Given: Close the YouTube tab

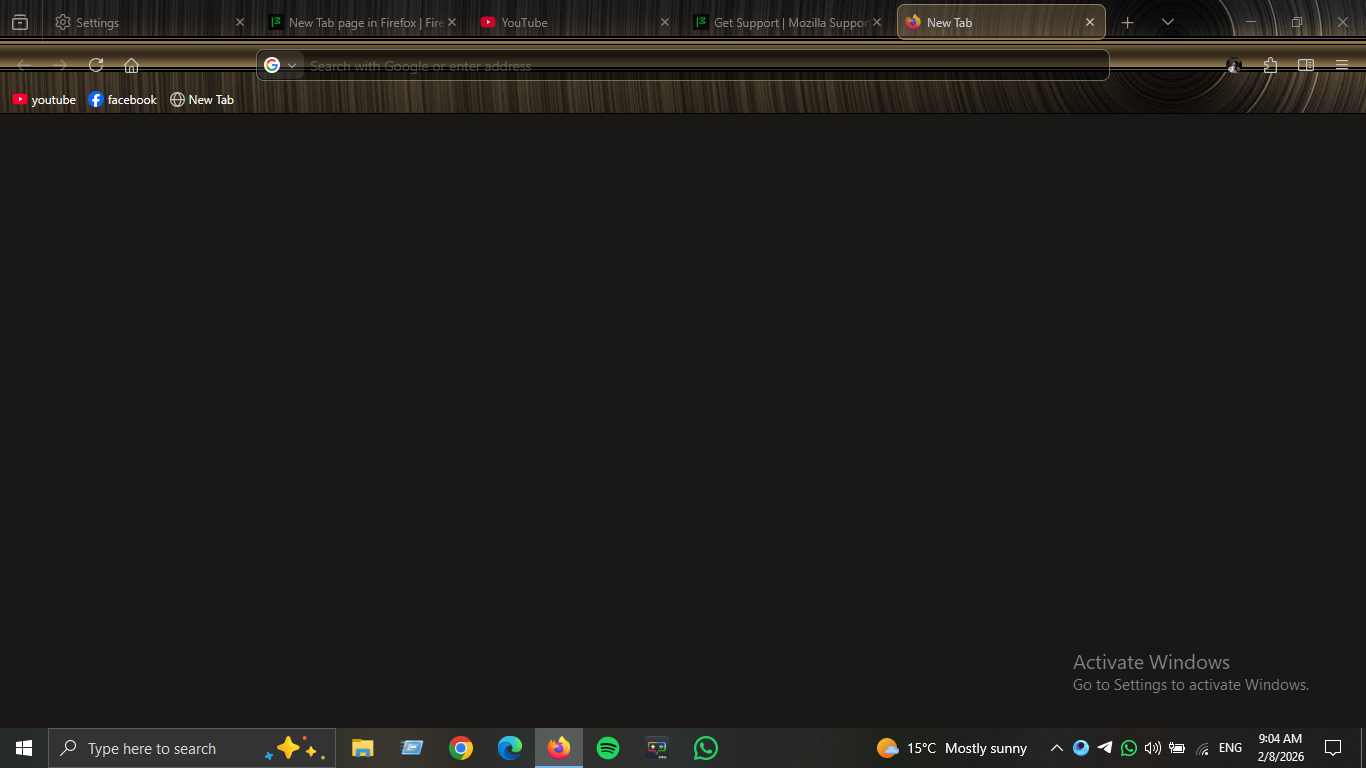Looking at the screenshot, I should (665, 22).
